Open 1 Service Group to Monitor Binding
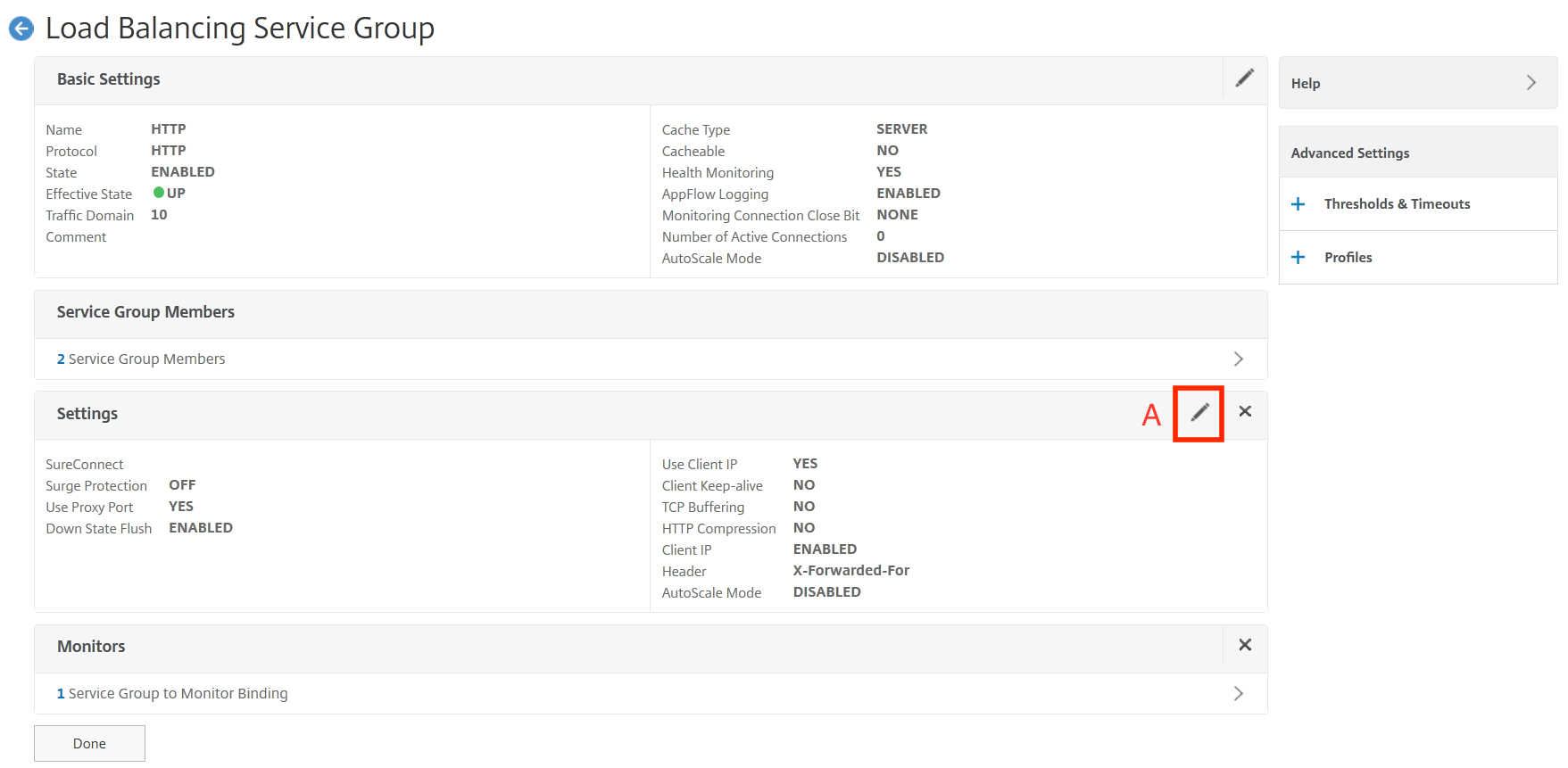 tap(172, 693)
